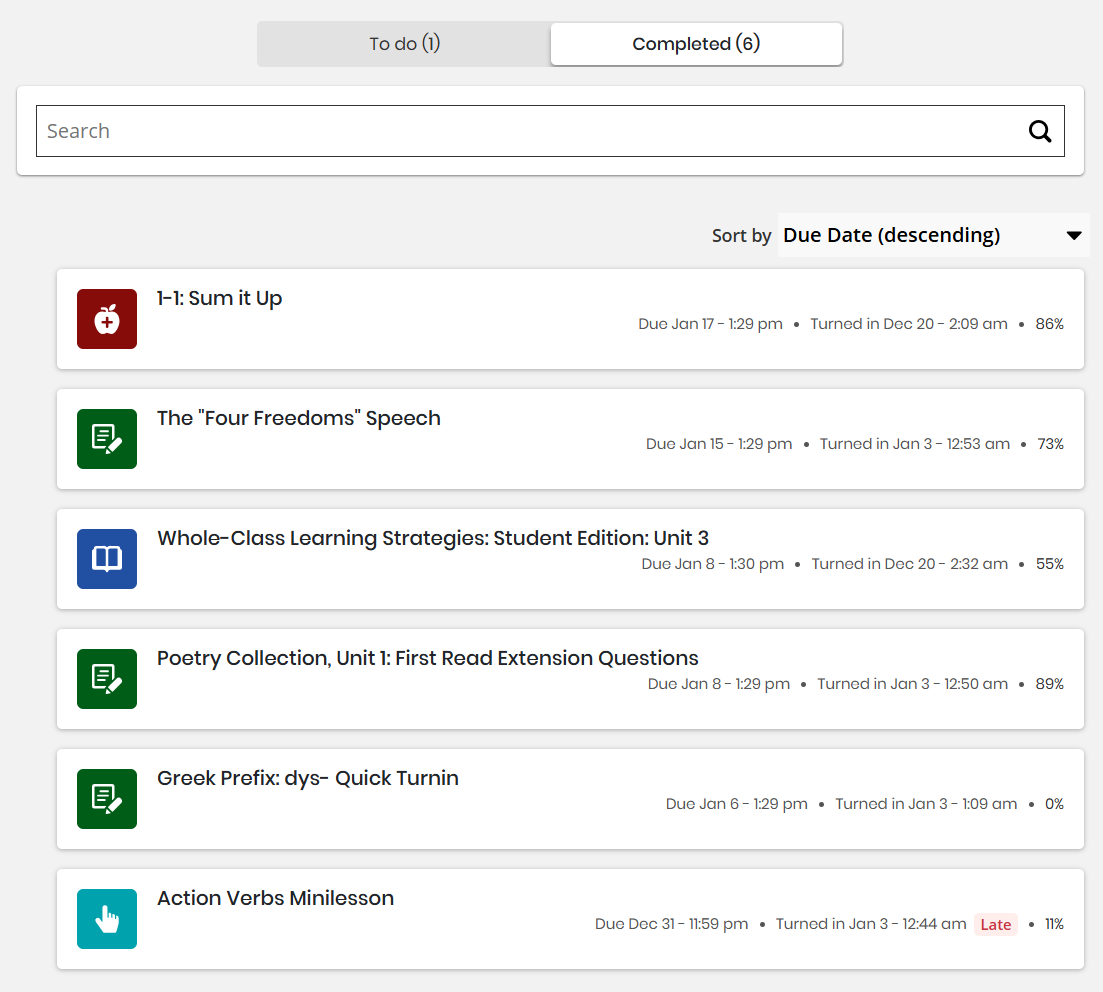The image size is (1103, 992).
Task: Open the Sort by Due Date dropdown
Action: [x=933, y=235]
